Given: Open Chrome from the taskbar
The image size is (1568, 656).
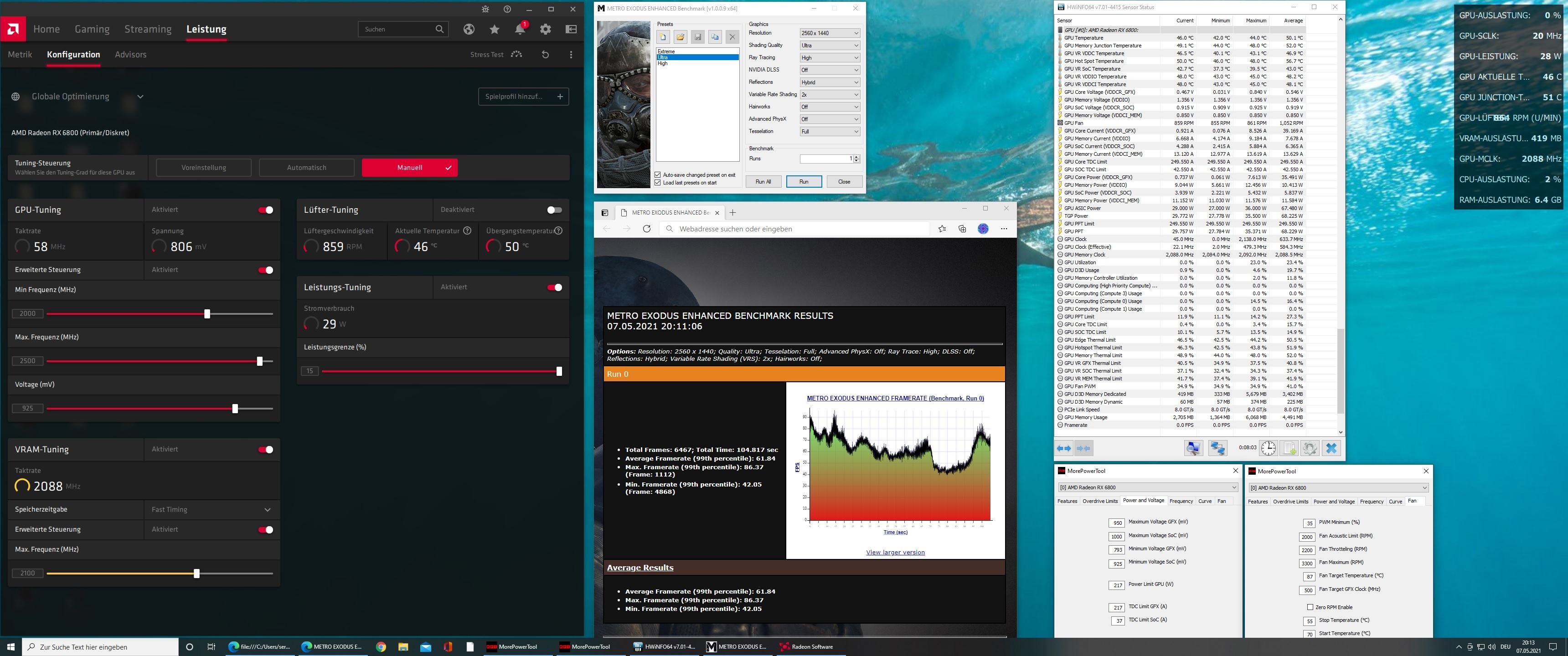Looking at the screenshot, I should [381, 647].
